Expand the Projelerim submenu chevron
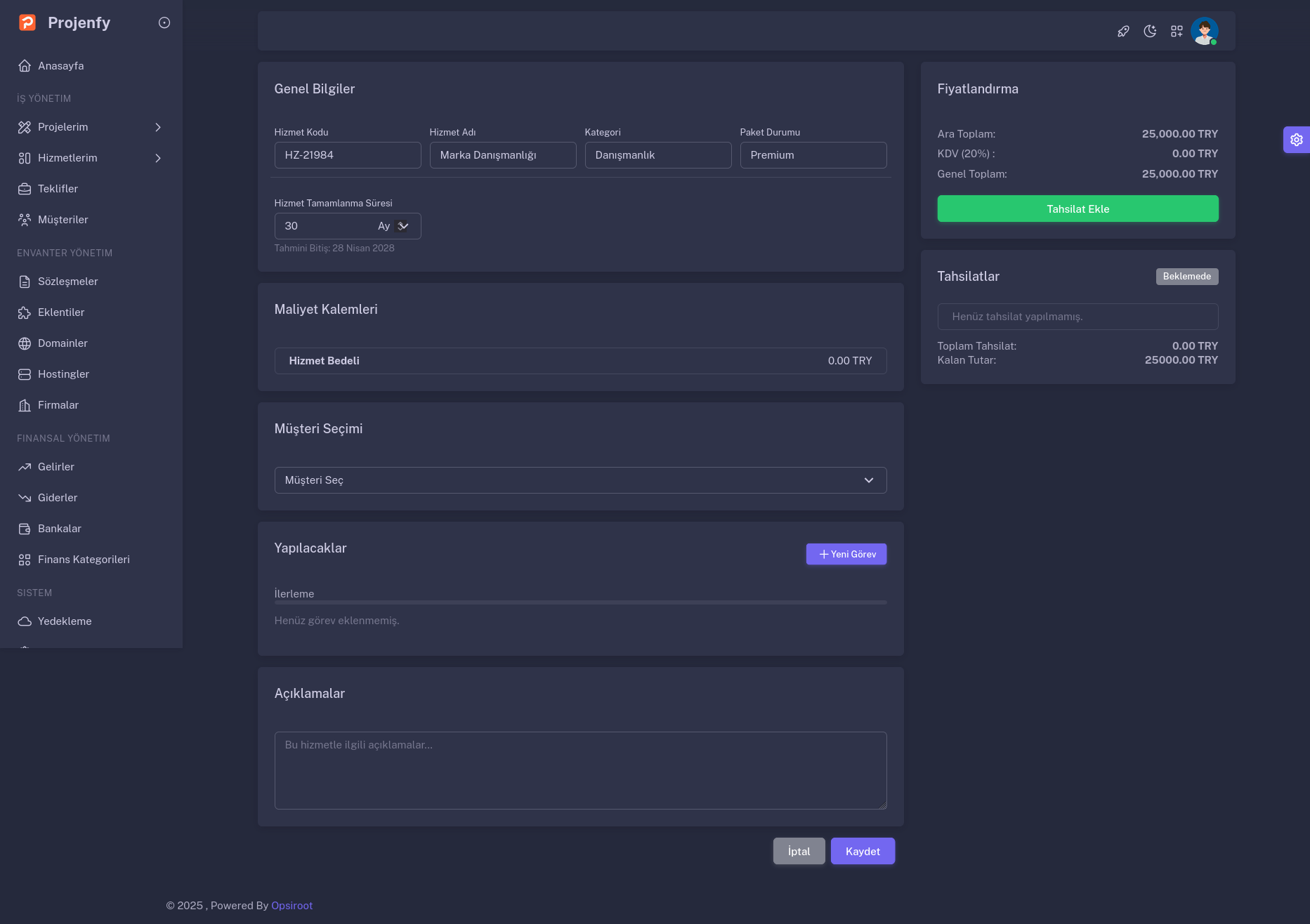This screenshot has width=1310, height=924. pos(158,127)
